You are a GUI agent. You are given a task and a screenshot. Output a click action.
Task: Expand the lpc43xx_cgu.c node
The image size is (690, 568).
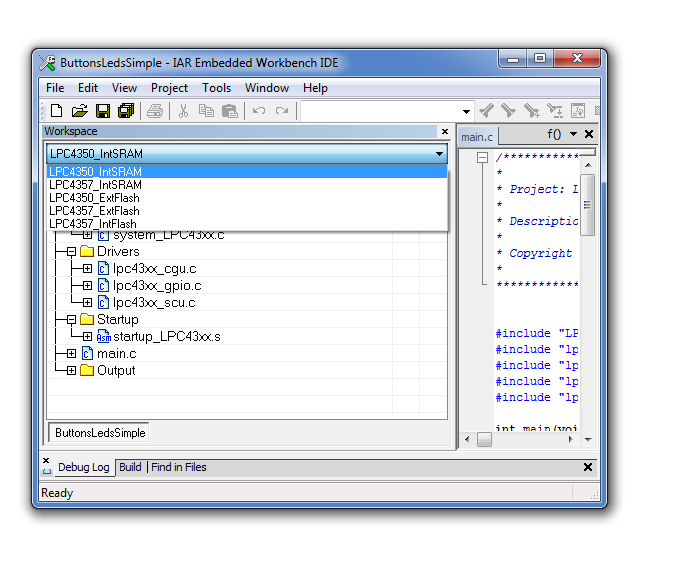[x=87, y=268]
